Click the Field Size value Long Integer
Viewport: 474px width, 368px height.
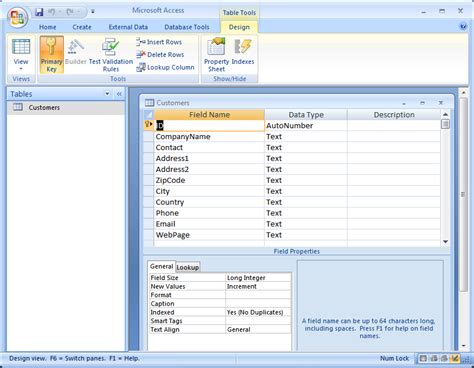pos(258,278)
